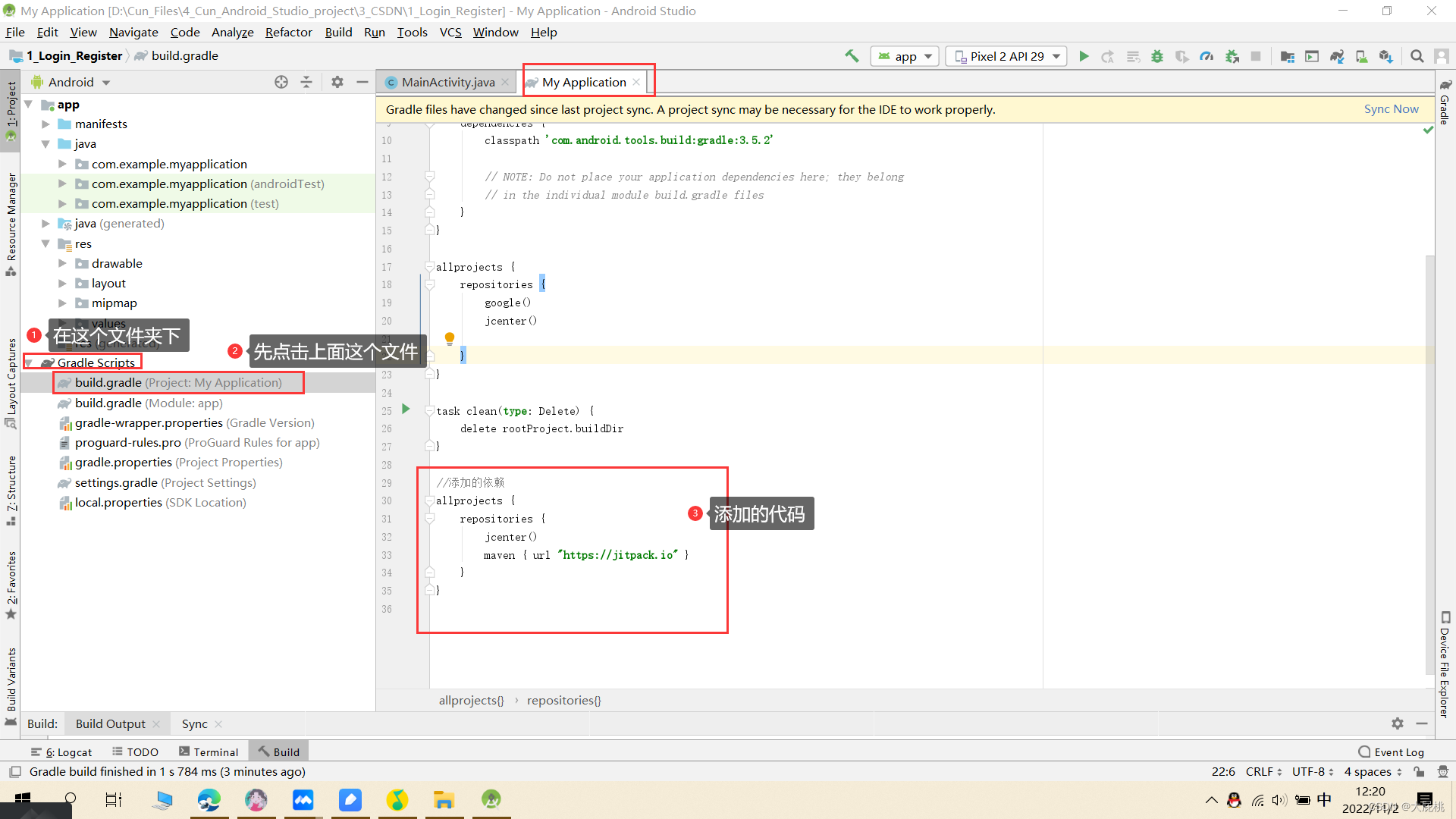Click the allprojects breadcrumb below the editor
Viewport: 1456px width, 819px height.
click(x=470, y=700)
